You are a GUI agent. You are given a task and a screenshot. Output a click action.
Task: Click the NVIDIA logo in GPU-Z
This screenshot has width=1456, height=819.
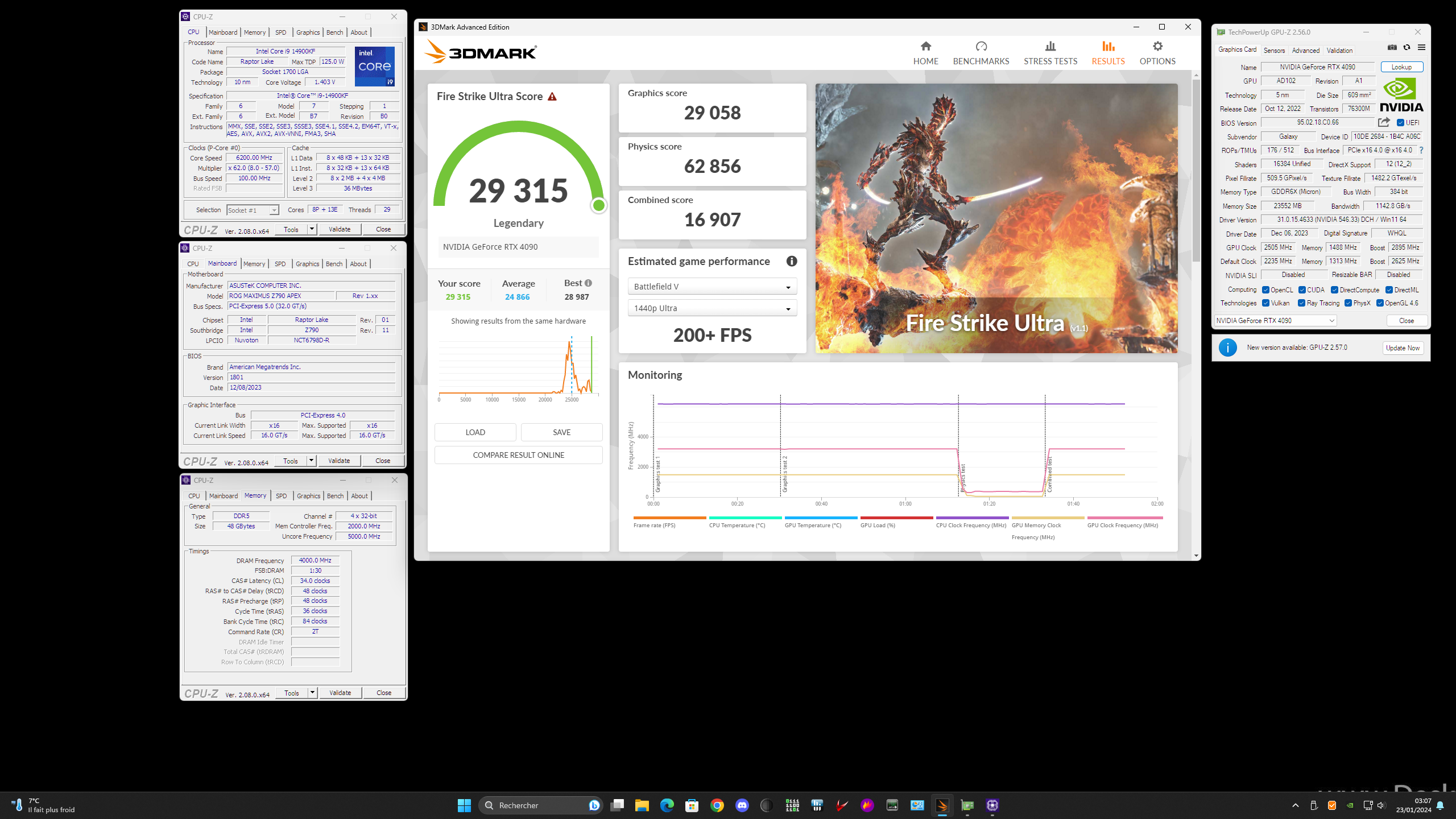(x=1401, y=95)
